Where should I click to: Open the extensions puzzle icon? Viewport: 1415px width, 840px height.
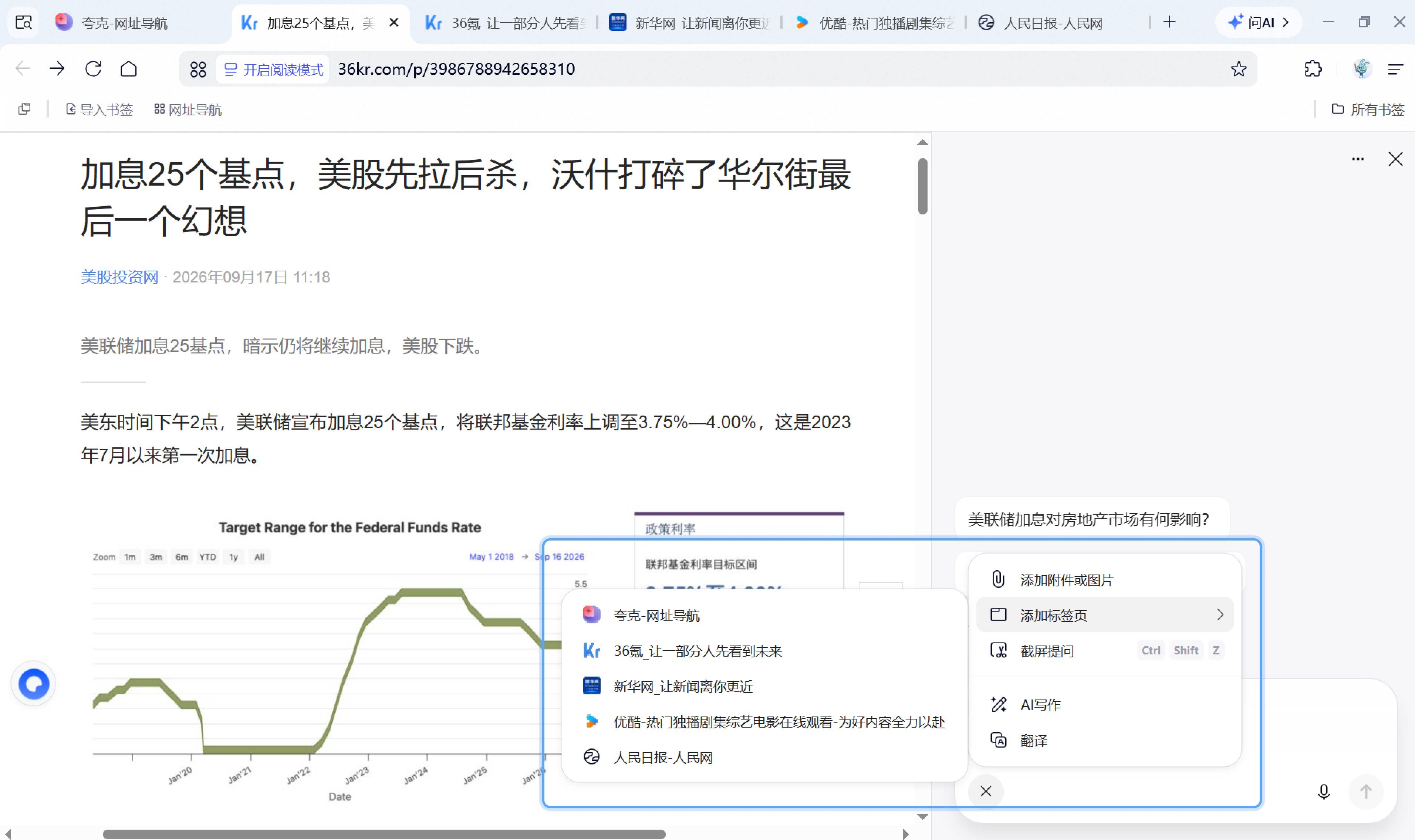[1313, 68]
